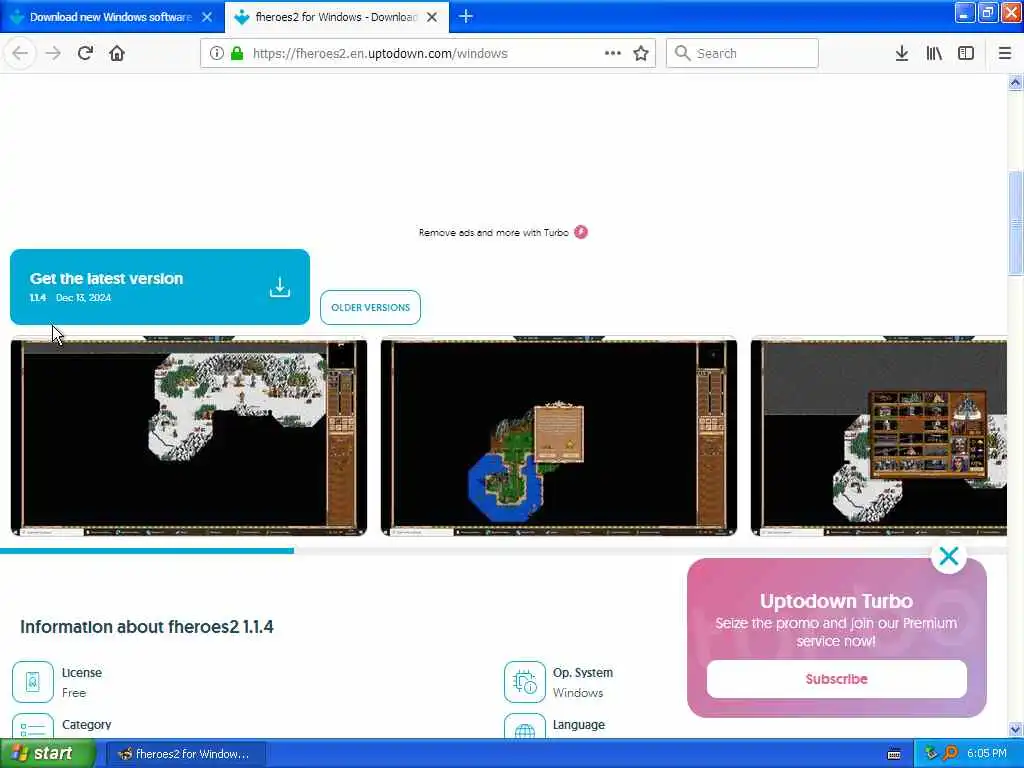
Task: Open the town screen screenshot thumbnail
Action: click(879, 436)
